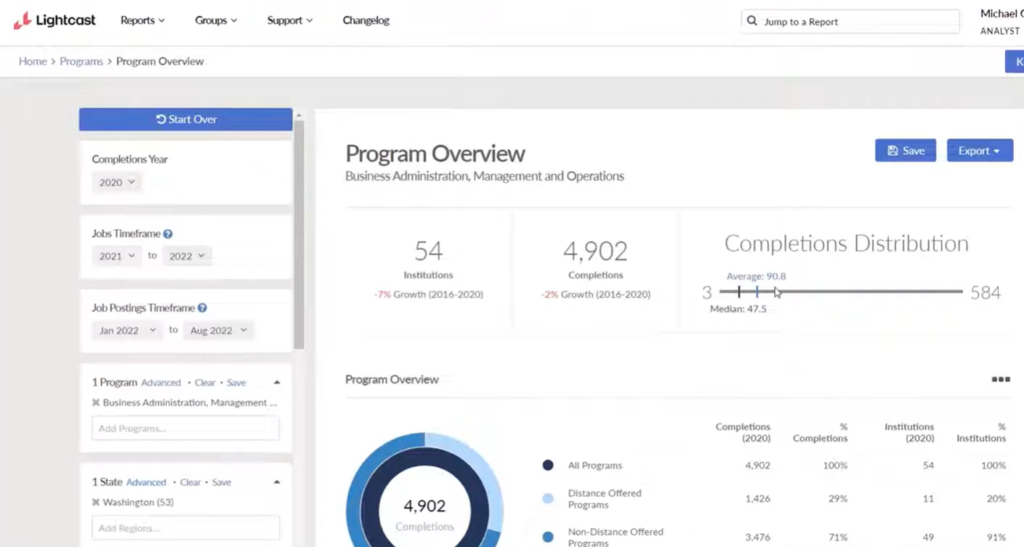Image resolution: width=1024 pixels, height=547 pixels.
Task: Open the Changelog page
Action: (366, 21)
